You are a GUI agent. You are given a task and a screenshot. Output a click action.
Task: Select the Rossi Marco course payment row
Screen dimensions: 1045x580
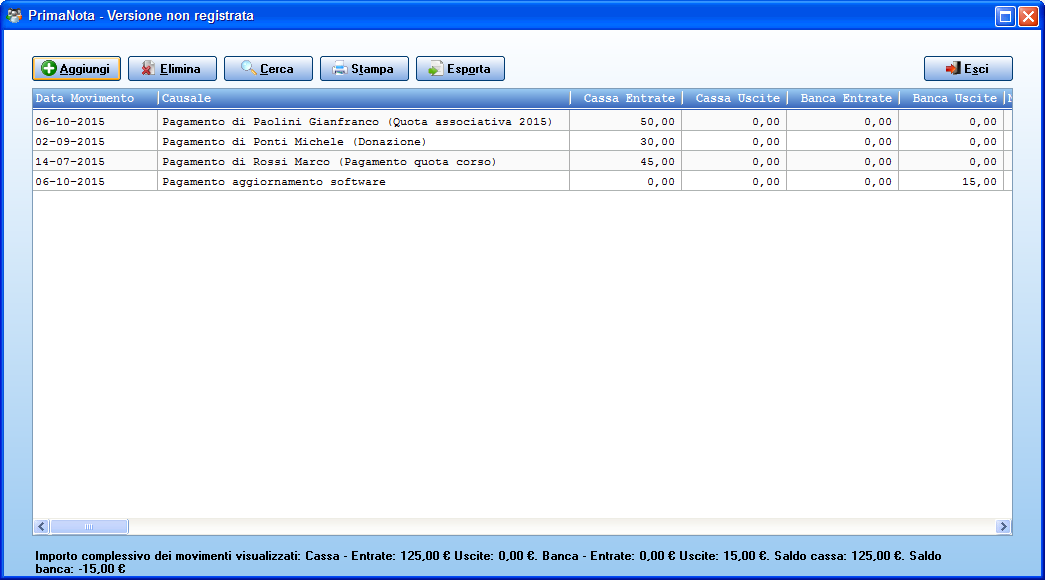point(522,161)
